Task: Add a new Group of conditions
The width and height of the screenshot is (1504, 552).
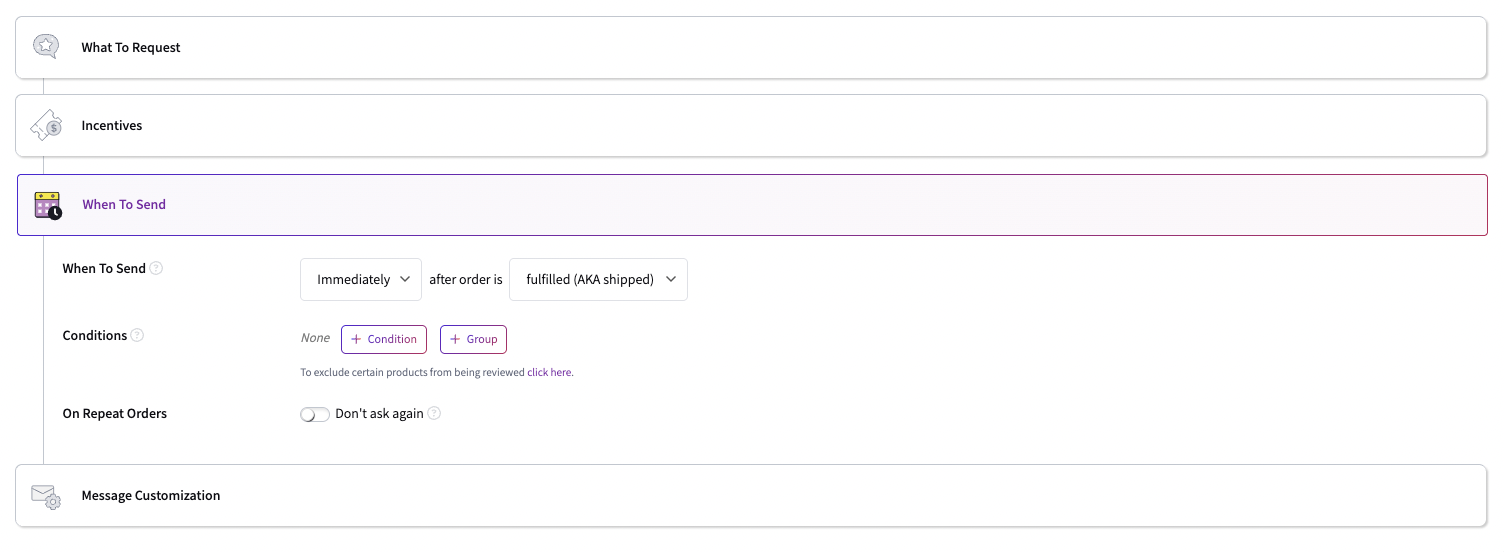Action: [473, 340]
